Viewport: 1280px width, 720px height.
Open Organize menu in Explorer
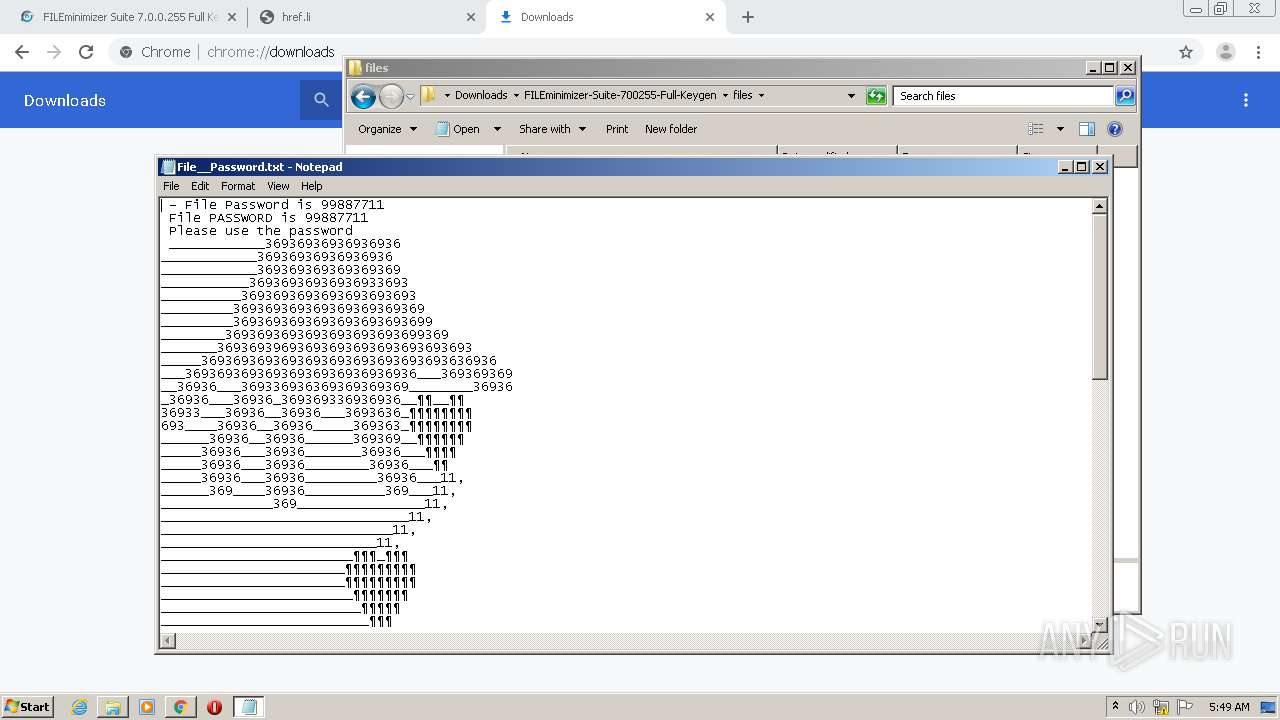point(387,129)
